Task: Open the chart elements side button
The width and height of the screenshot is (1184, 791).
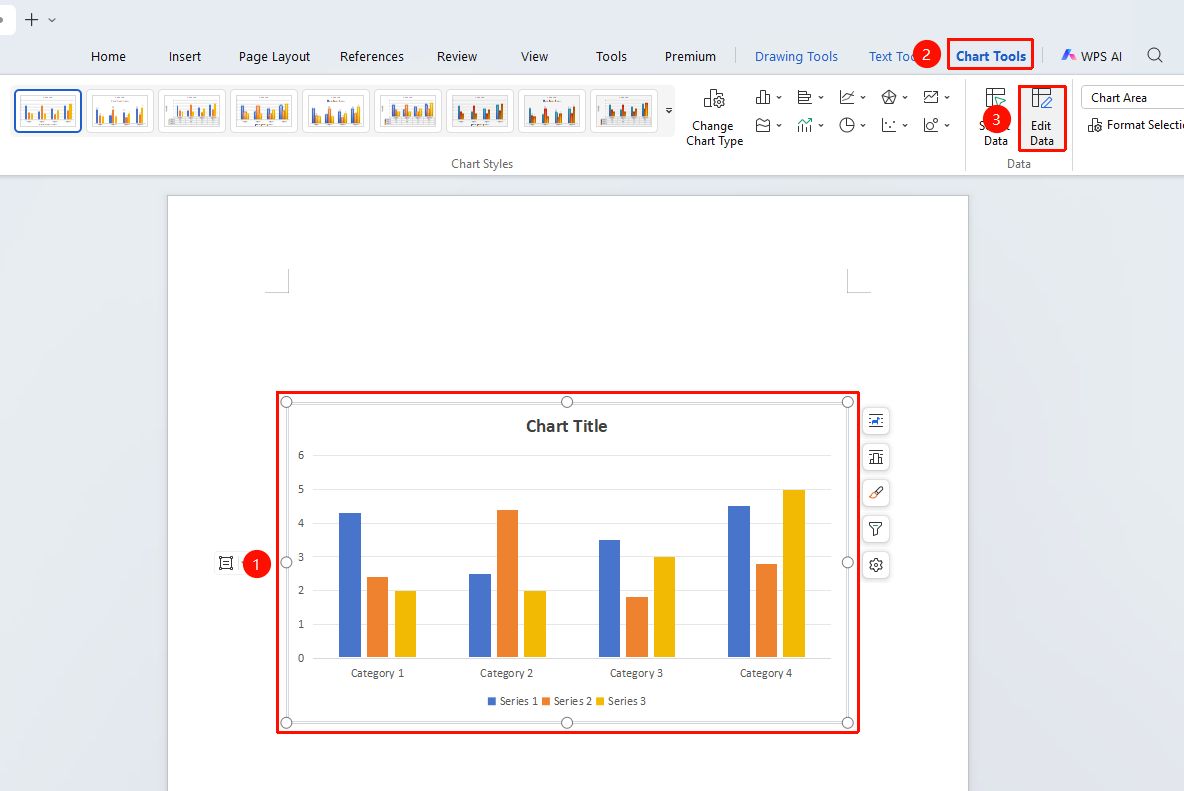Action: 876,457
